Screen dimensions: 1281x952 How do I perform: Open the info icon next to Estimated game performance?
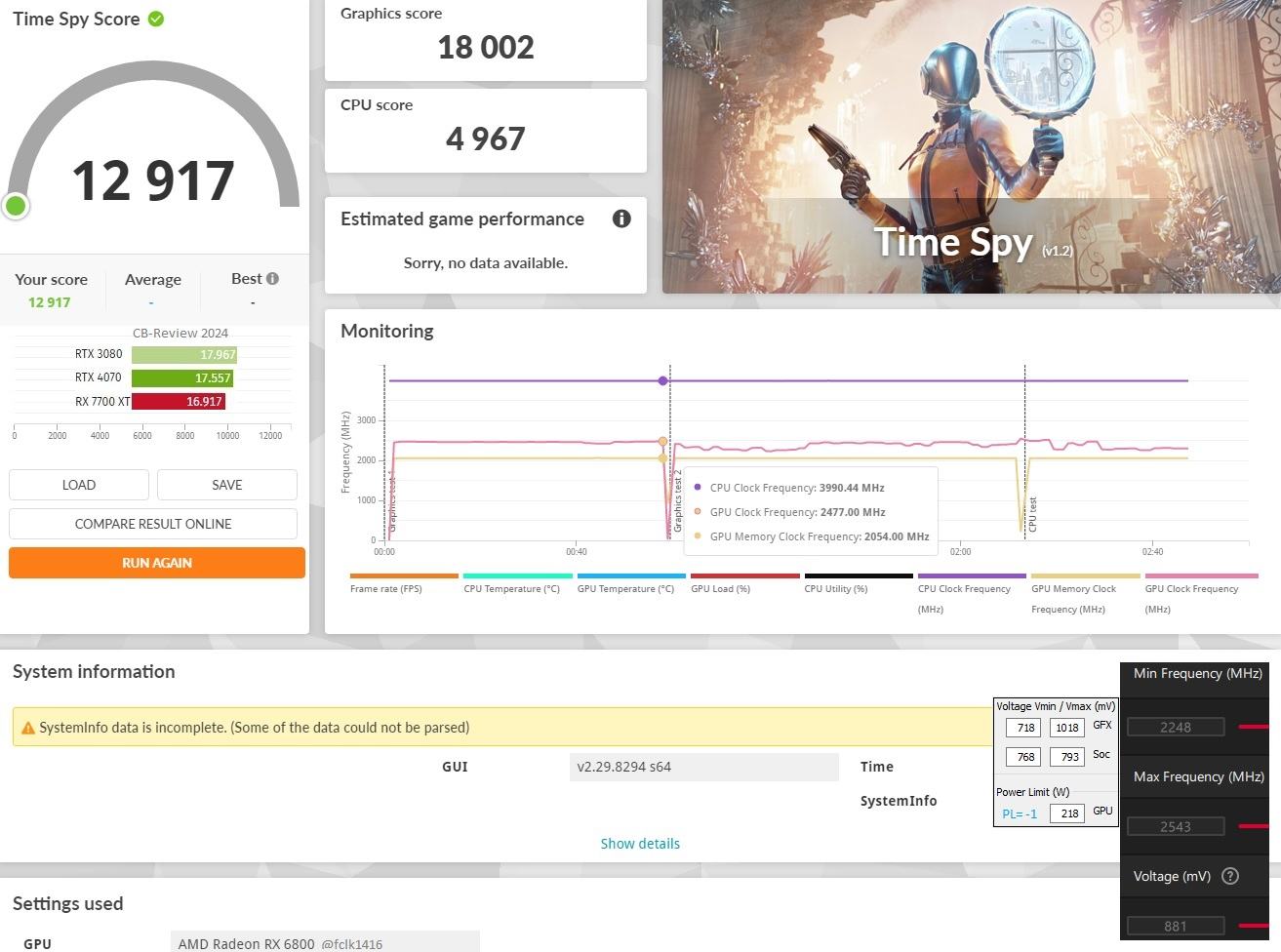621,218
